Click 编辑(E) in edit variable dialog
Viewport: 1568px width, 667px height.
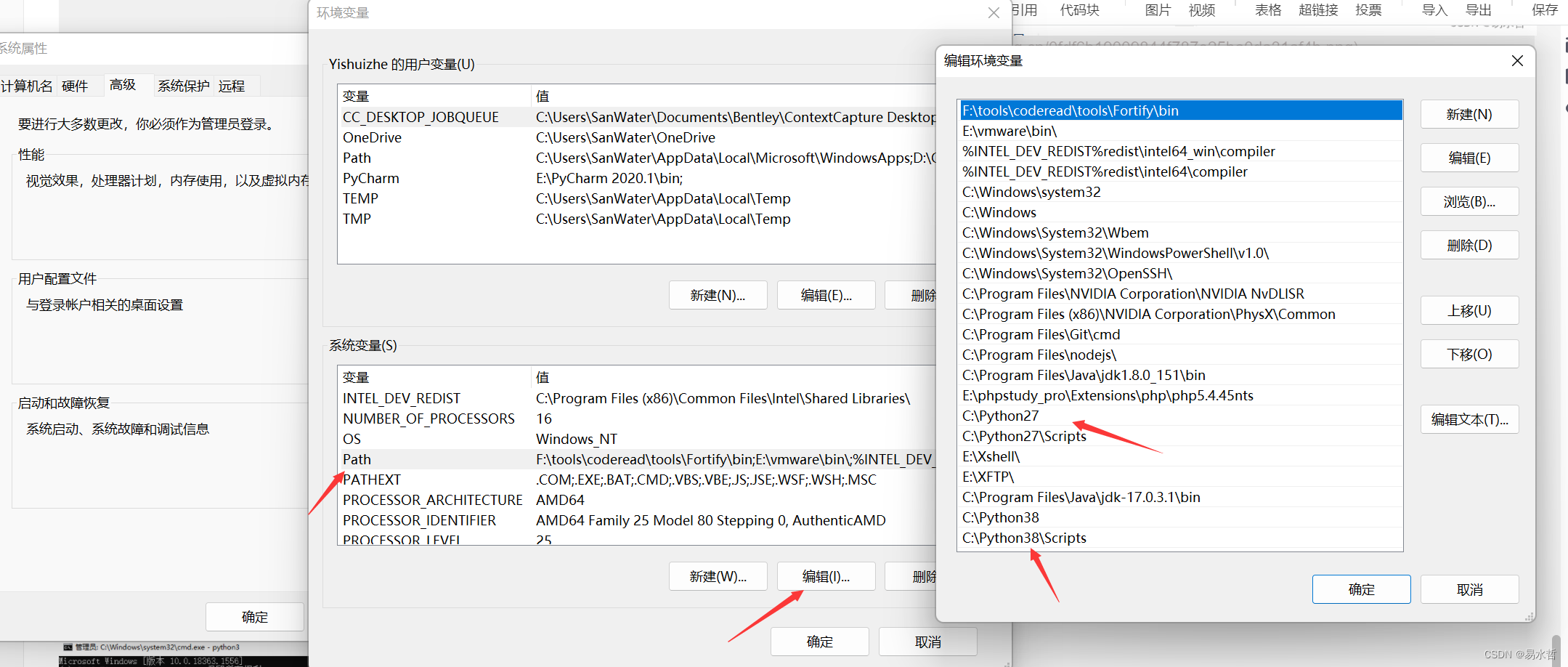click(x=1469, y=158)
